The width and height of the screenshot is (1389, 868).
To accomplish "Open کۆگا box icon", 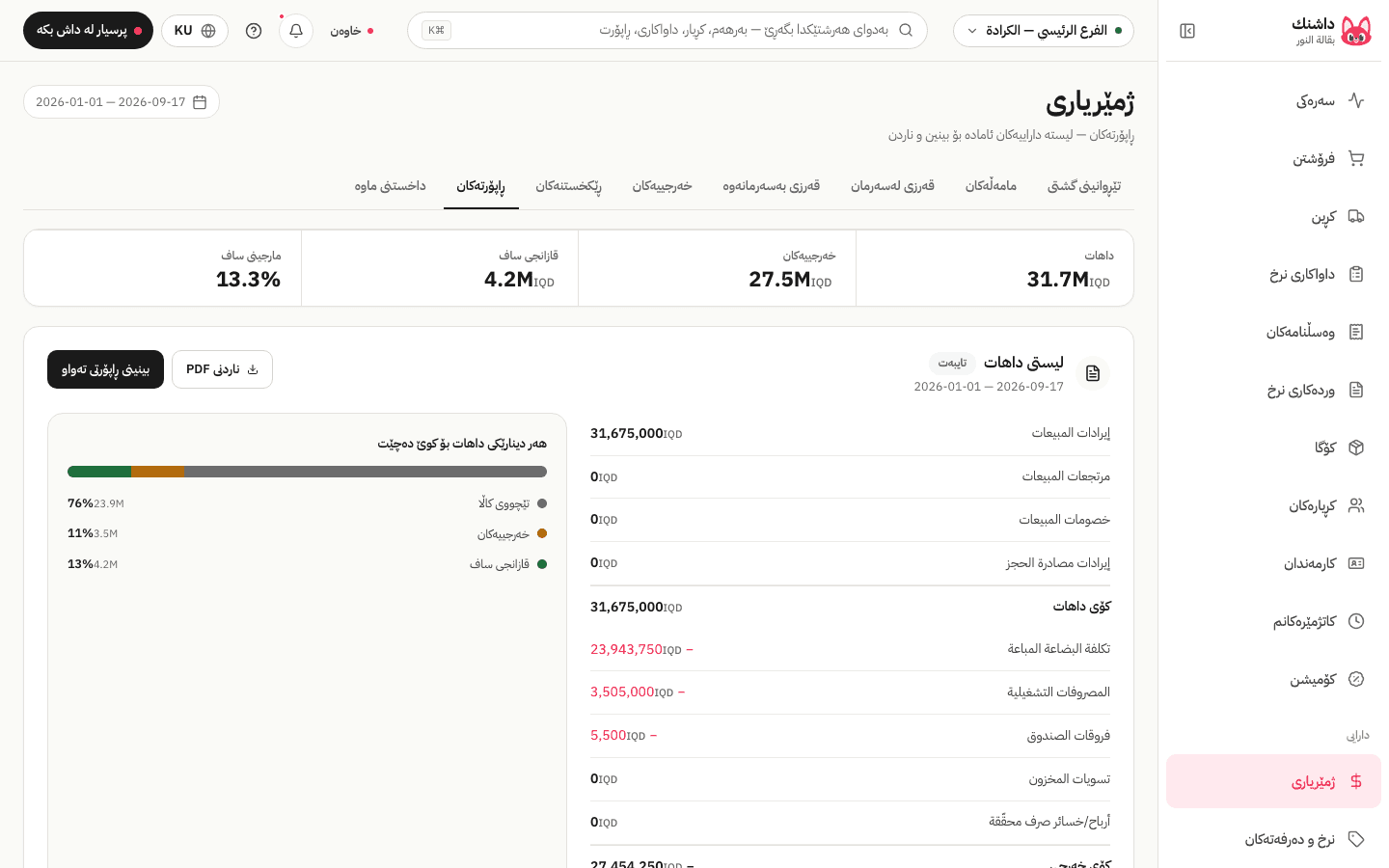I will [1356, 448].
